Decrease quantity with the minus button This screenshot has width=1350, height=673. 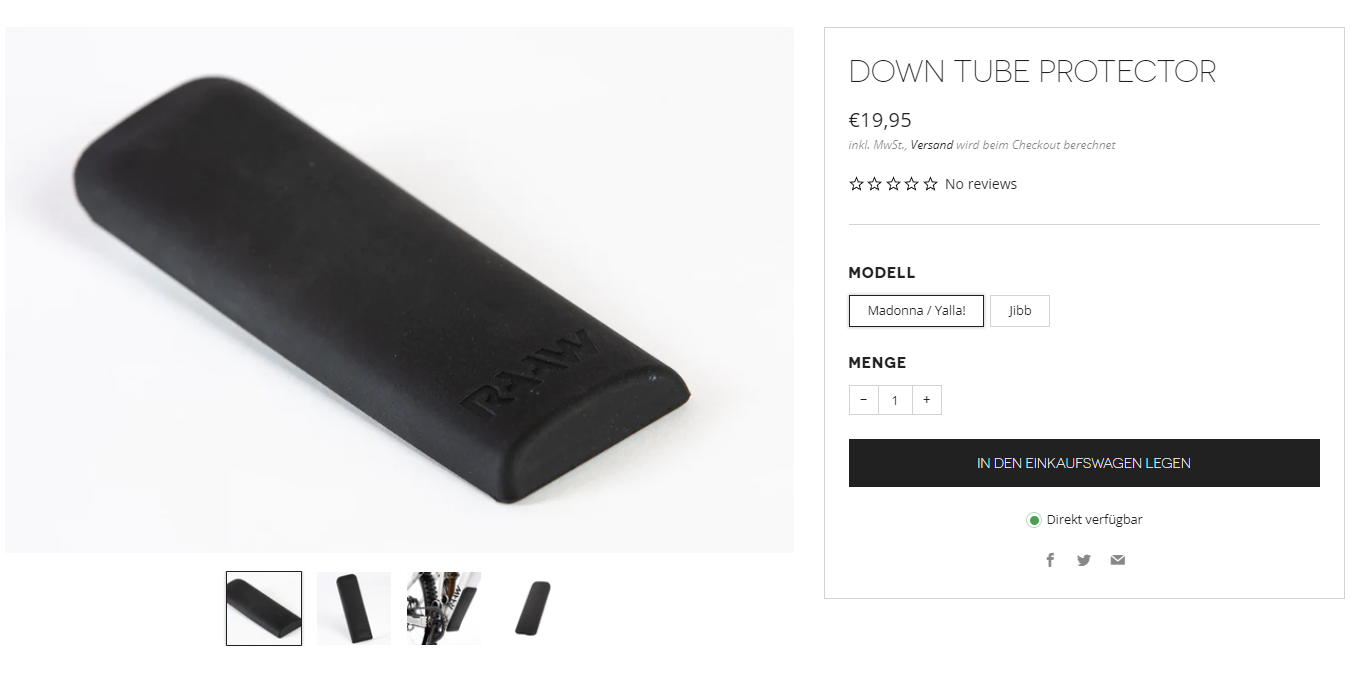(864, 400)
